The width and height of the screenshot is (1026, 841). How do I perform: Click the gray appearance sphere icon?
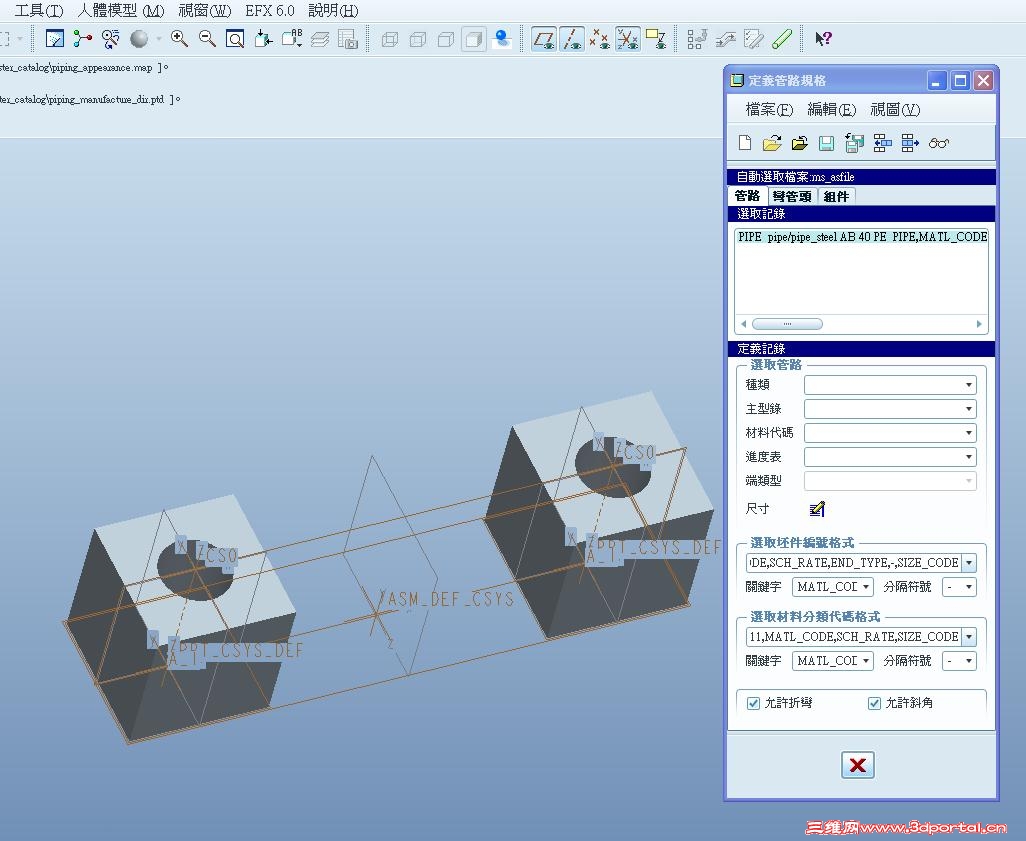139,39
